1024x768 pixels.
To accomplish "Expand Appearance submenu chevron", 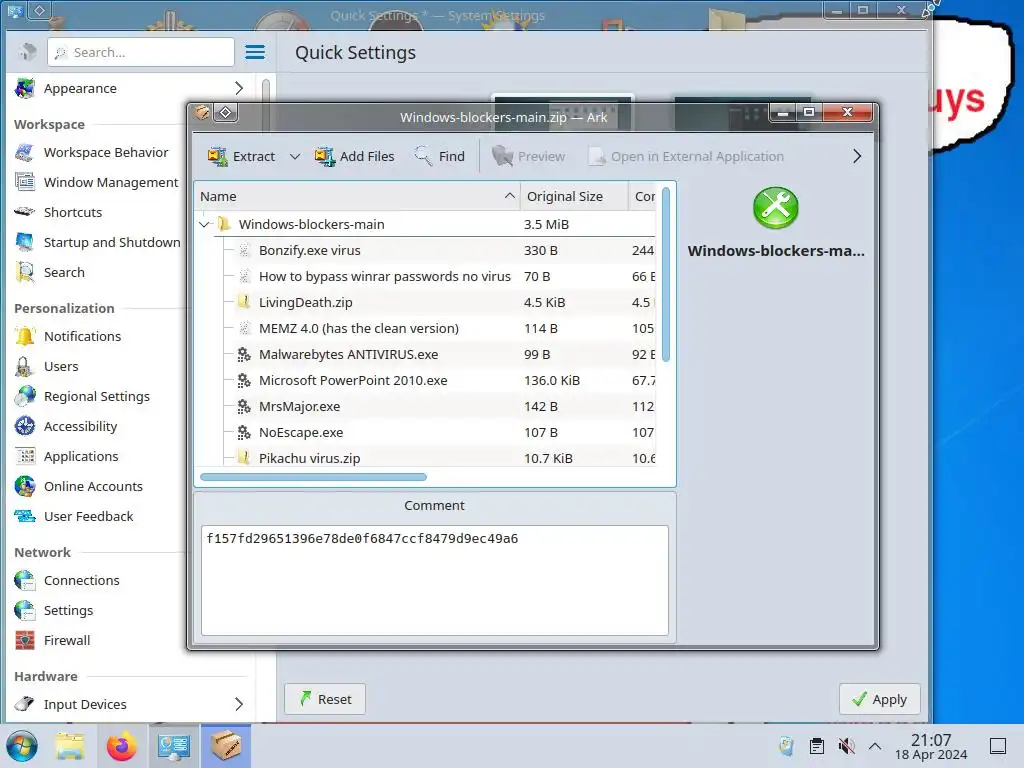I will pos(239,88).
